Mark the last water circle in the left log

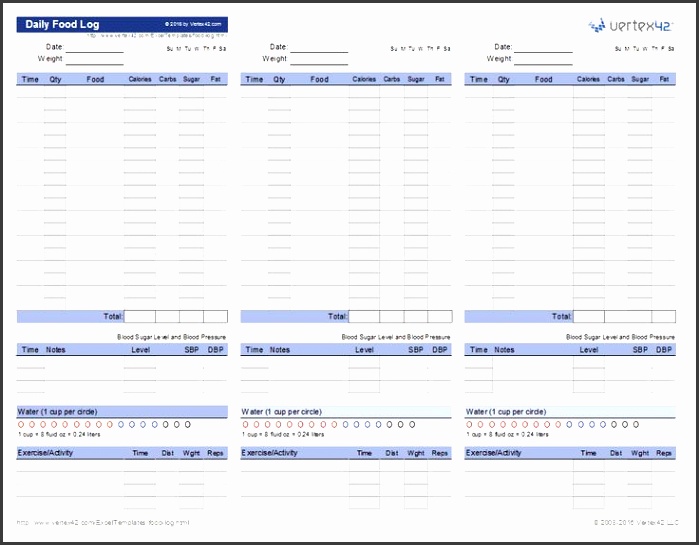[187, 424]
